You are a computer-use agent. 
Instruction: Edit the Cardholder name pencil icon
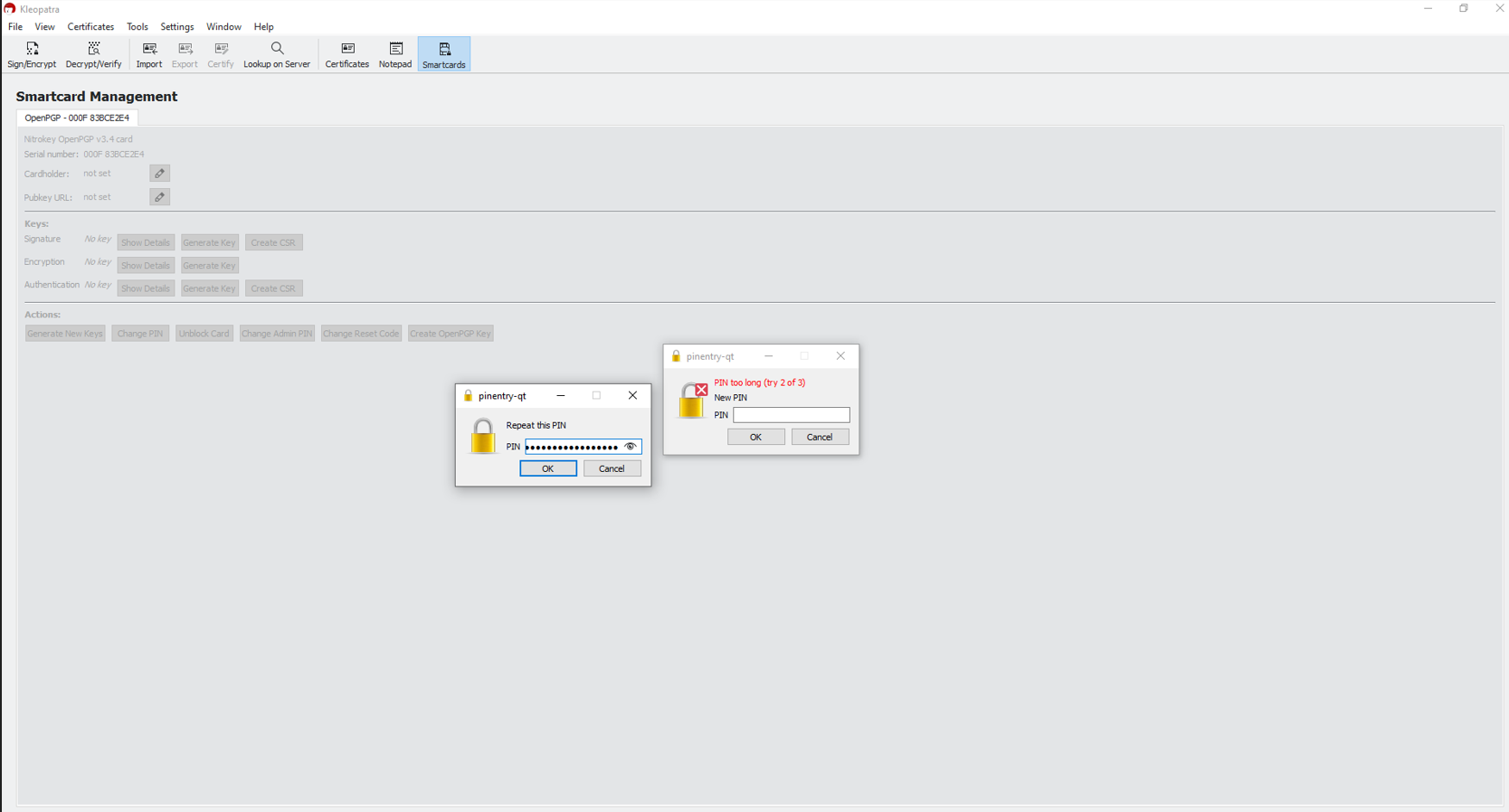coord(160,174)
